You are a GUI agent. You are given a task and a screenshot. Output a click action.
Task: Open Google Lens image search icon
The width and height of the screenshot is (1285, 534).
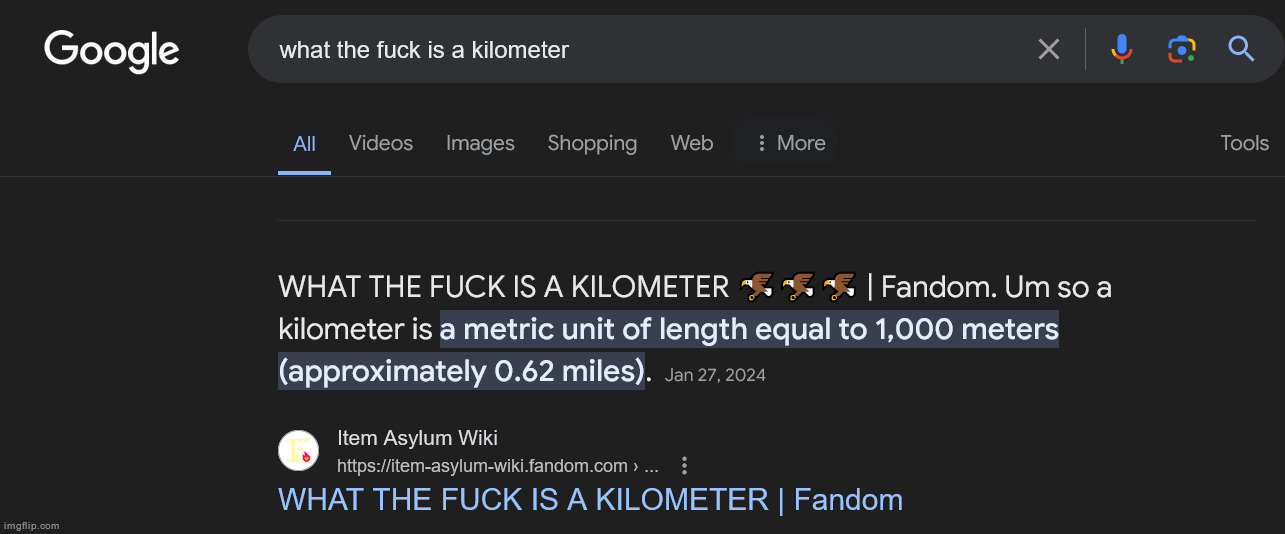(1182, 49)
